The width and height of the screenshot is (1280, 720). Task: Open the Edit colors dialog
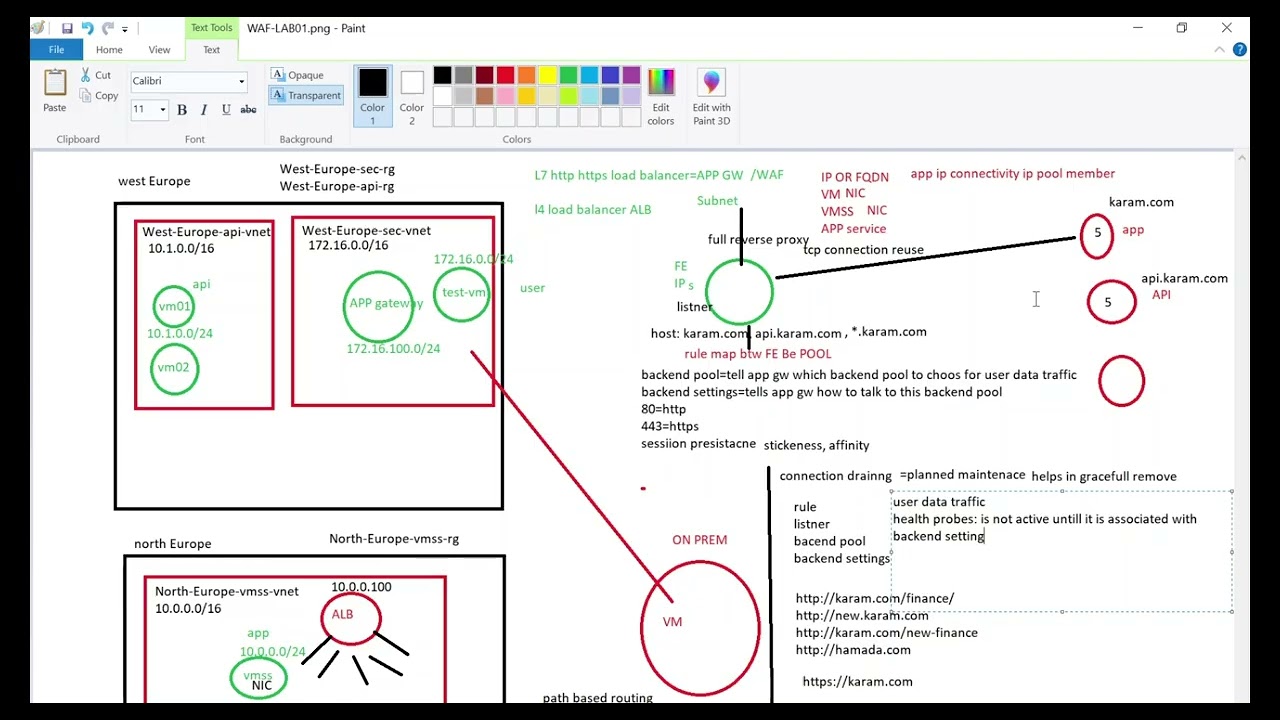coord(660,96)
